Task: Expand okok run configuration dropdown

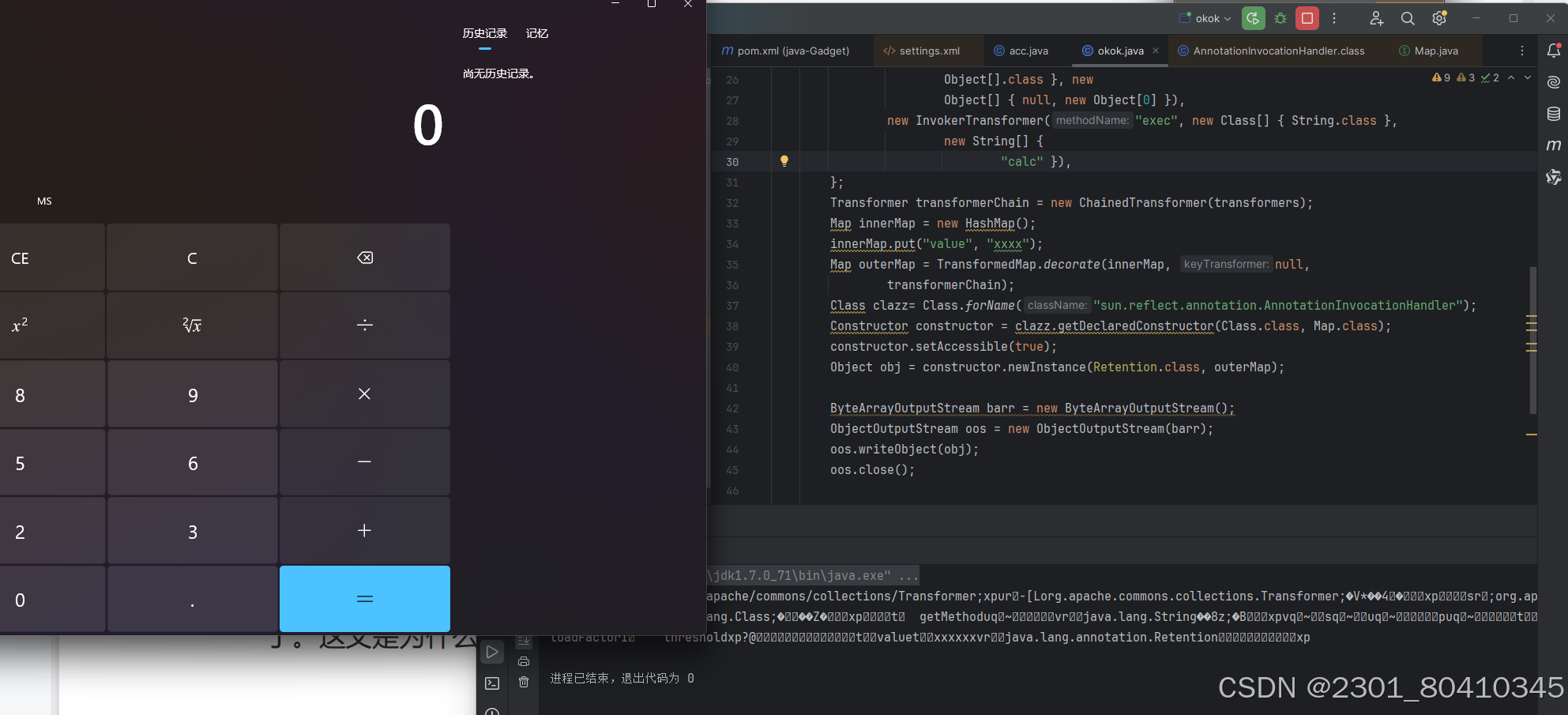Action: pos(1206,18)
